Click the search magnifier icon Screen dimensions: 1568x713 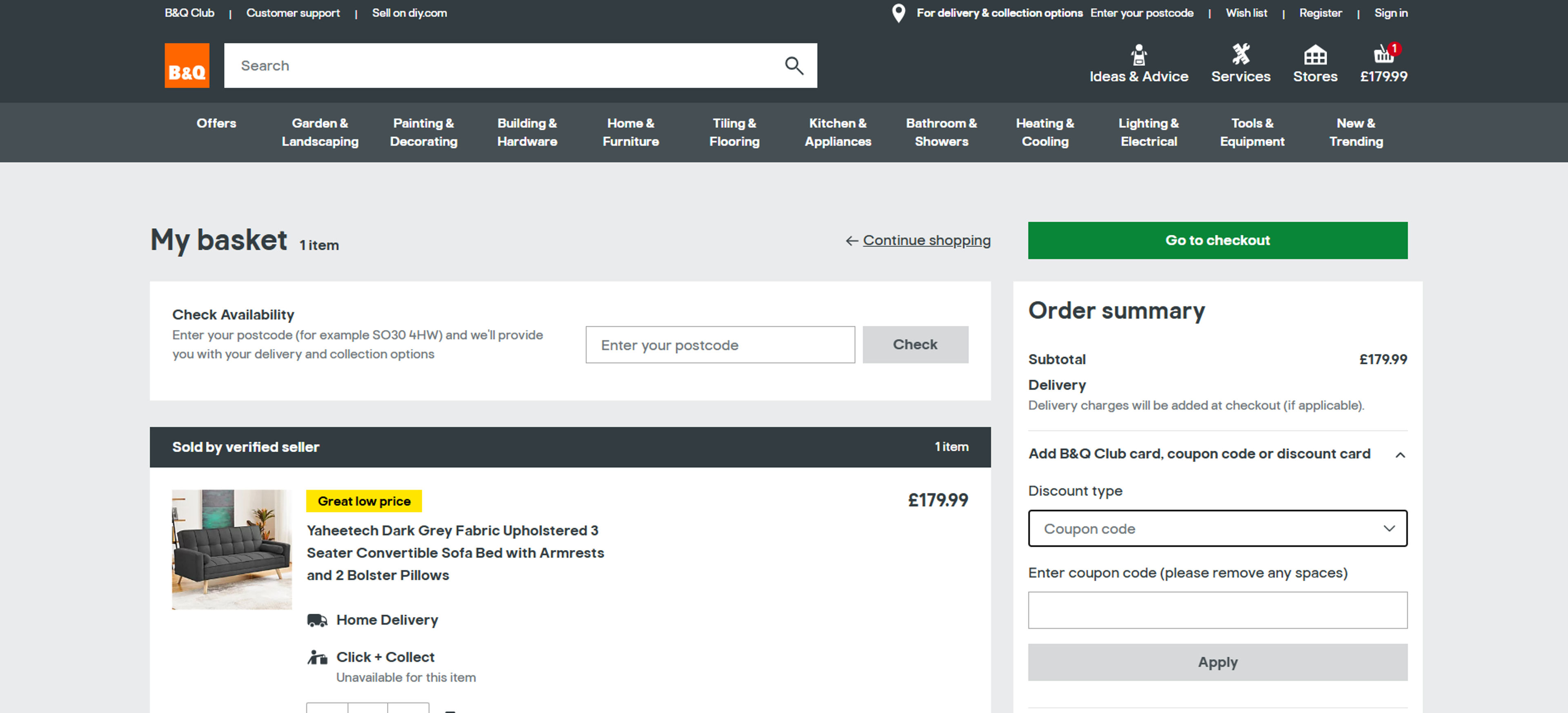point(794,65)
